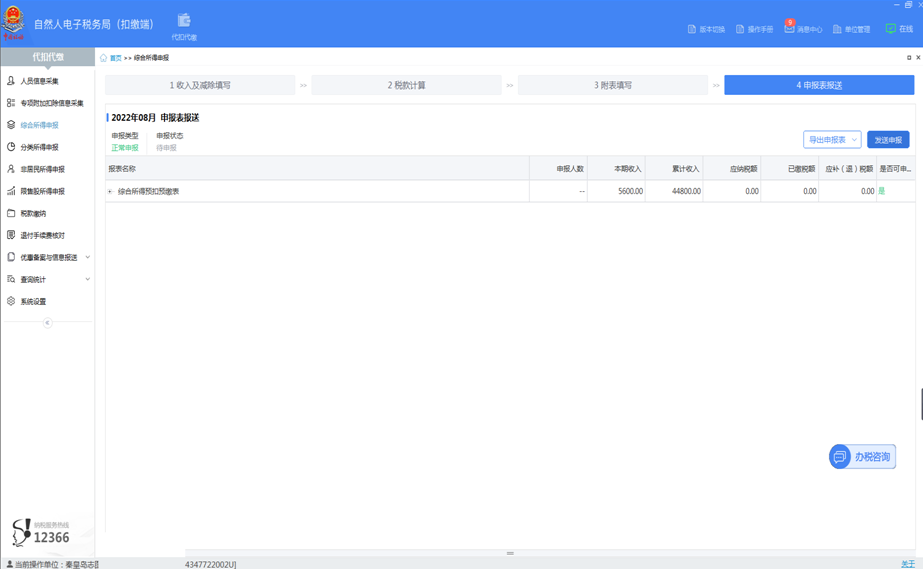Go to step 3 附表填写
This screenshot has width=923, height=569.
click(613, 85)
